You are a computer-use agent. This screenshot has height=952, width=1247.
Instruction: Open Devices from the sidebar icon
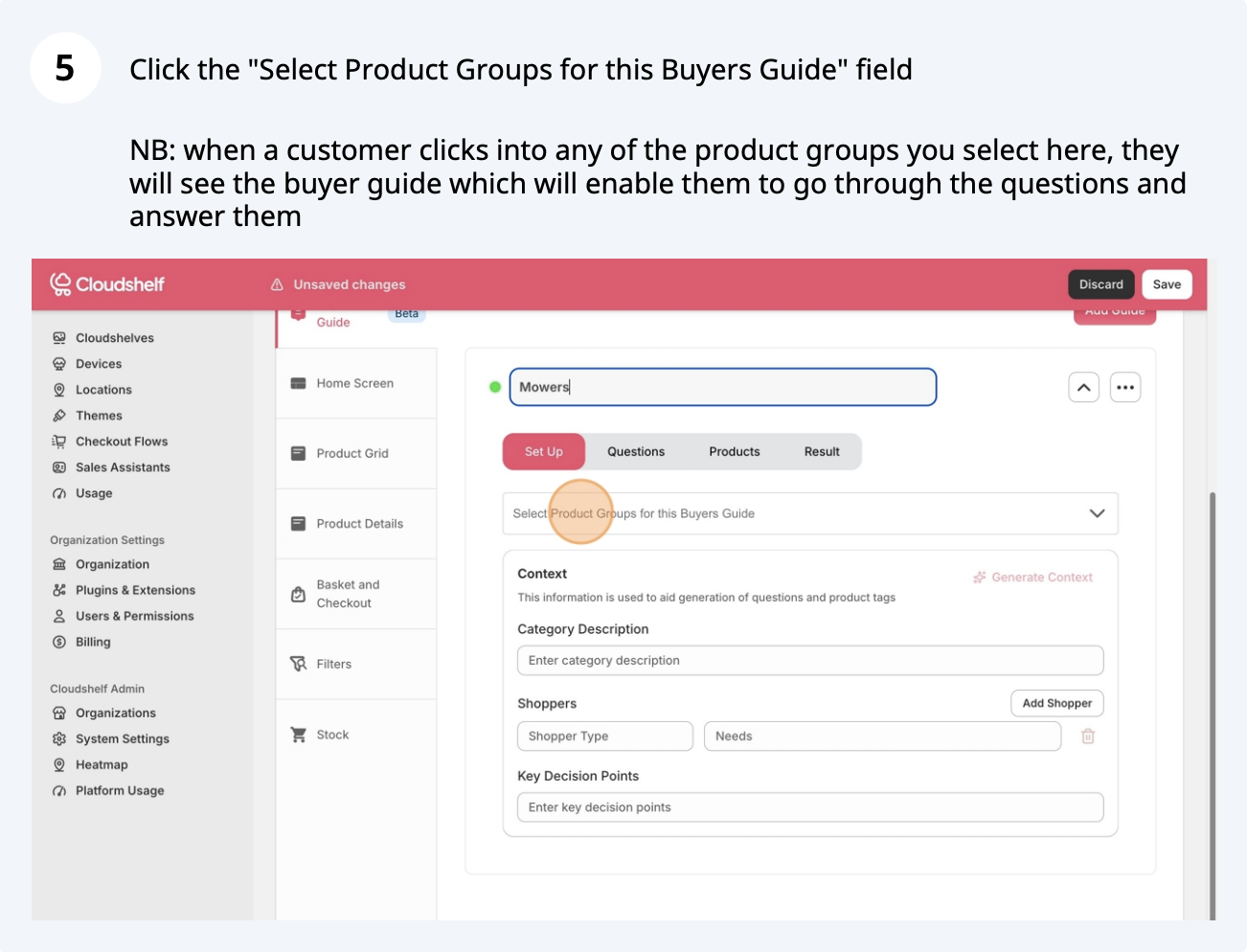click(x=59, y=364)
